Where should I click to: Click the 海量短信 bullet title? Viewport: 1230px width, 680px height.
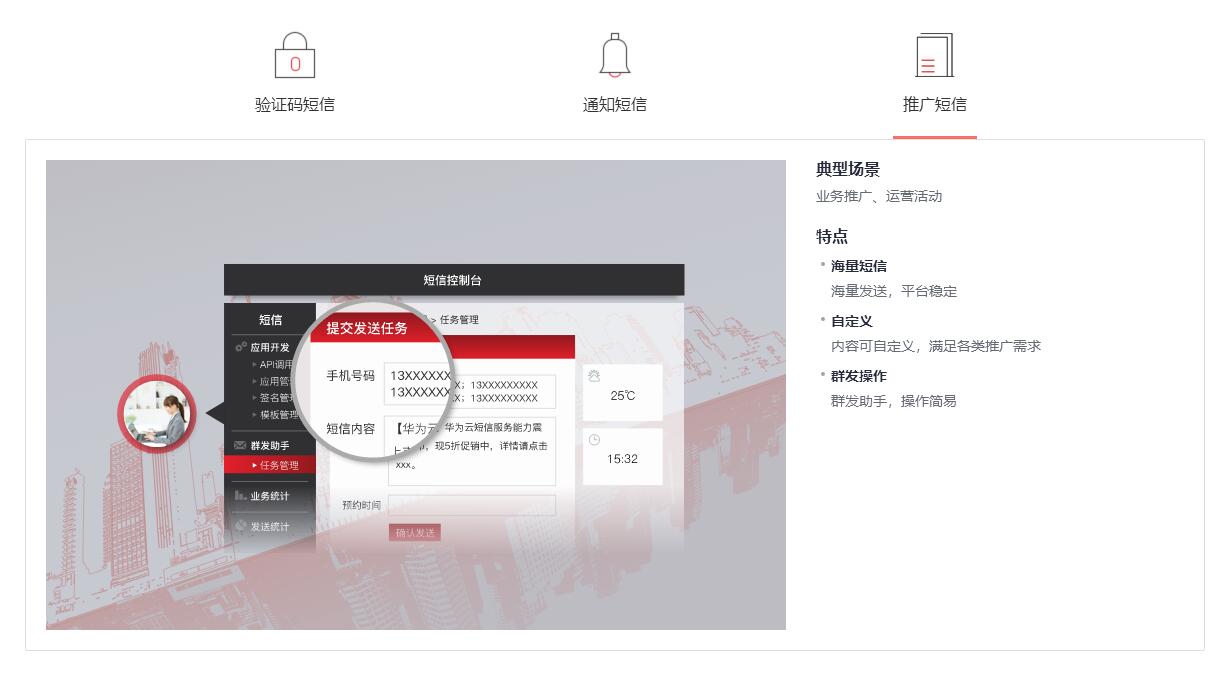point(859,266)
